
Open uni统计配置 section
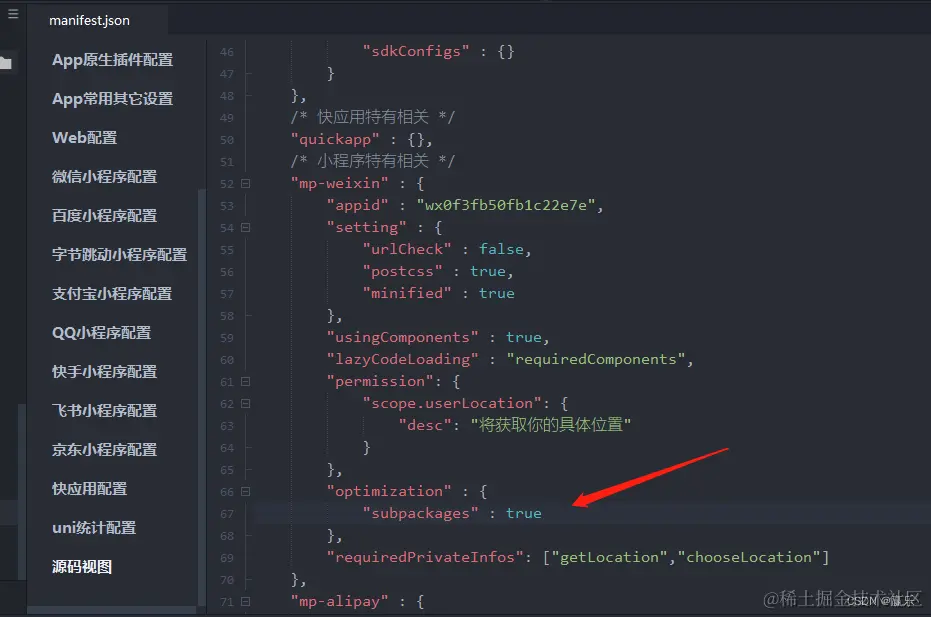click(94, 528)
